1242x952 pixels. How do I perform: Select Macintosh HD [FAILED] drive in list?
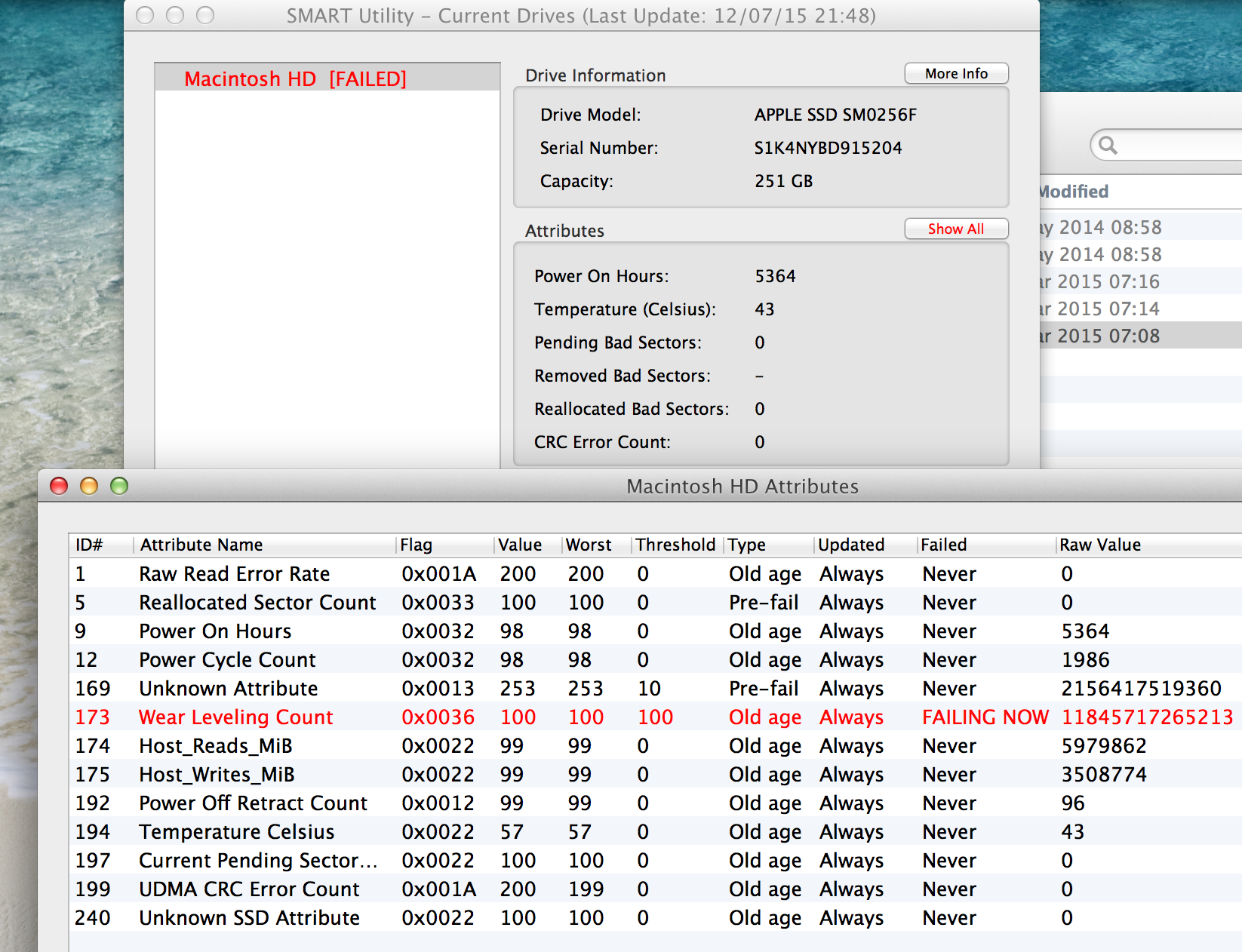295,79
